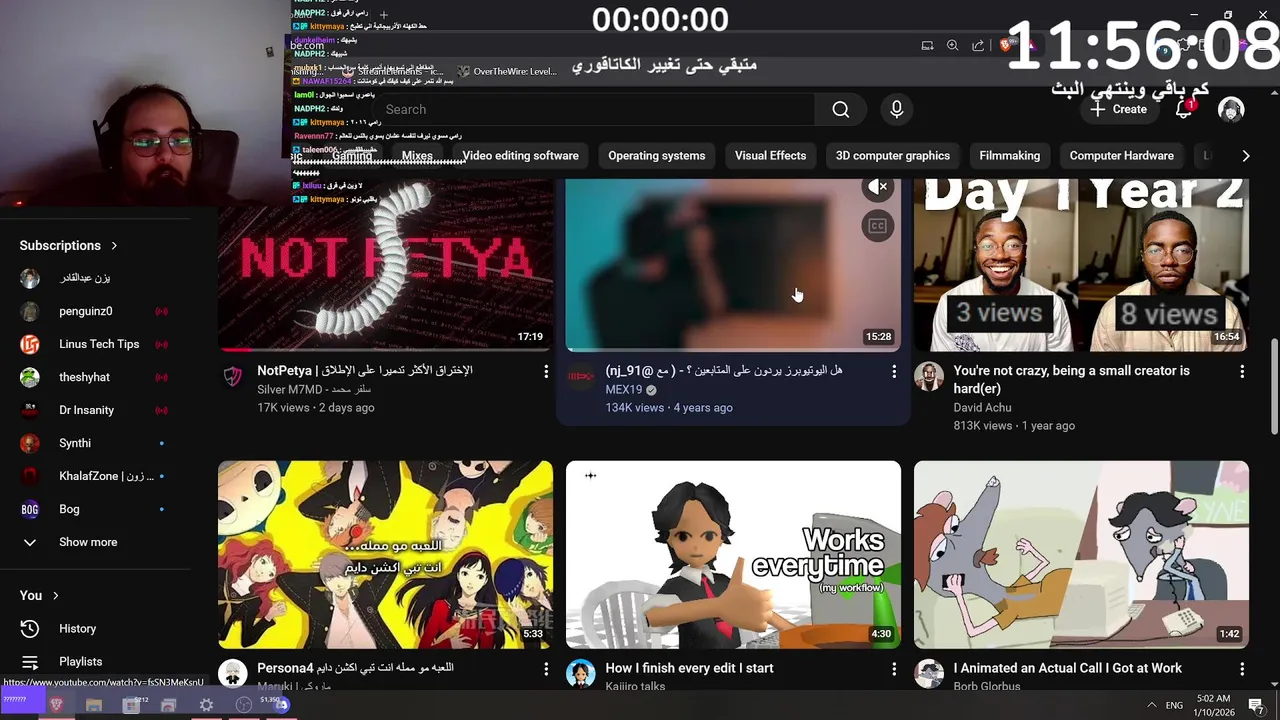Open options menu for the NotPetya video
This screenshot has width=1280, height=720.
[x=546, y=372]
